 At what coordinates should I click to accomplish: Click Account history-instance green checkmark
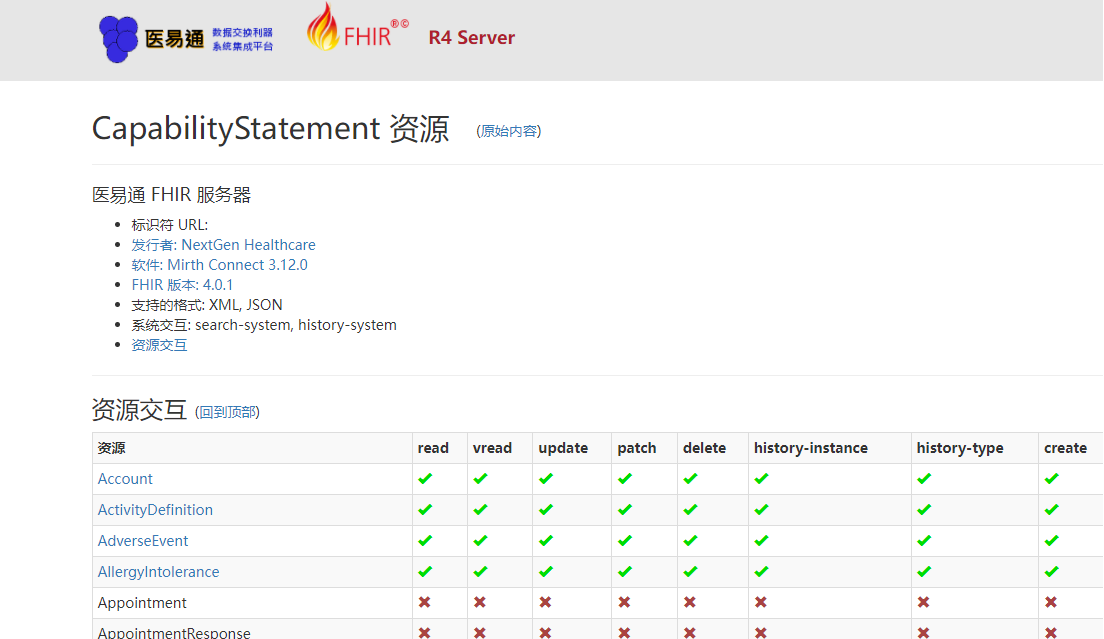click(x=761, y=479)
